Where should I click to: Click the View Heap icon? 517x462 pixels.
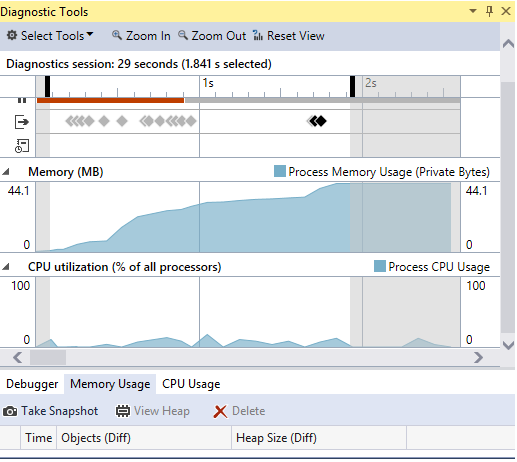click(x=123, y=411)
